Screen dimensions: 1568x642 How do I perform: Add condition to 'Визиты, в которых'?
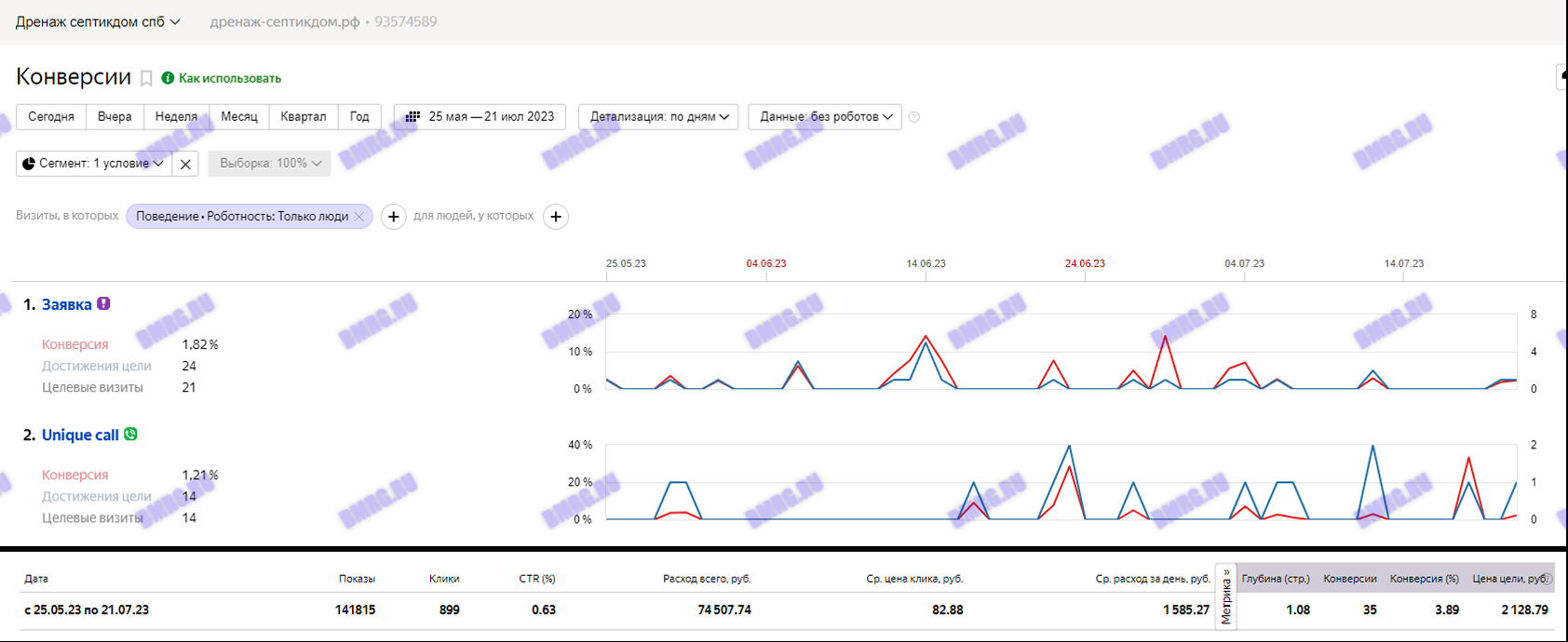tap(394, 217)
